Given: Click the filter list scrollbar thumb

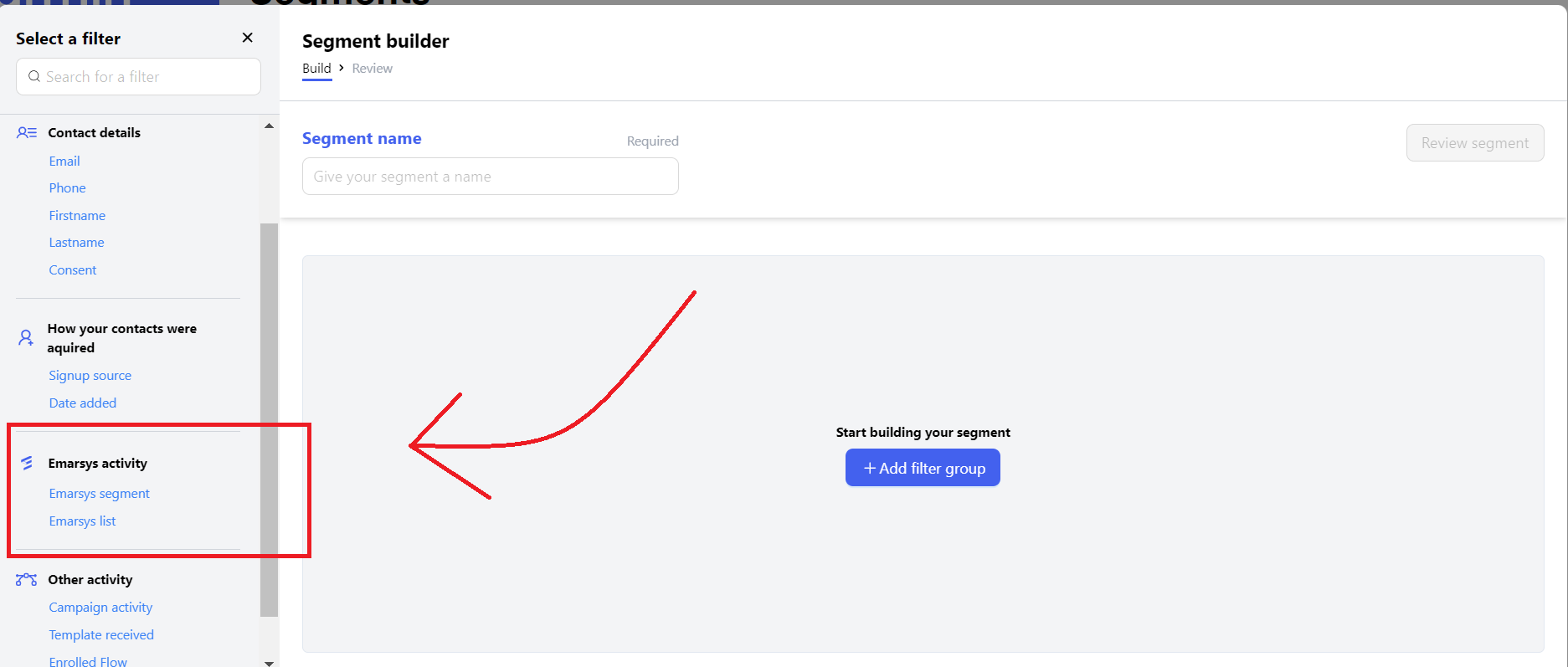Looking at the screenshot, I should pos(269,418).
